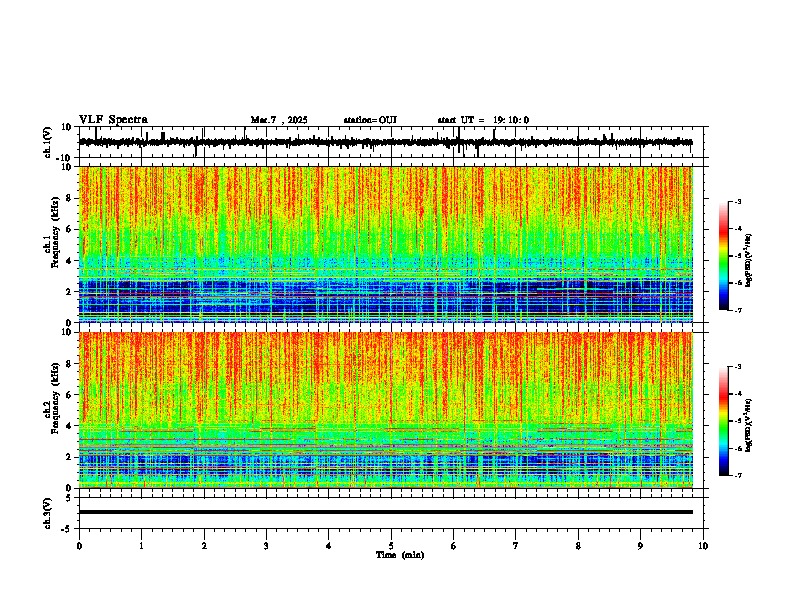This screenshot has width=792, height=612.
Task: Click inside the ch.1 frequency spectrogram
Action: tap(385, 244)
